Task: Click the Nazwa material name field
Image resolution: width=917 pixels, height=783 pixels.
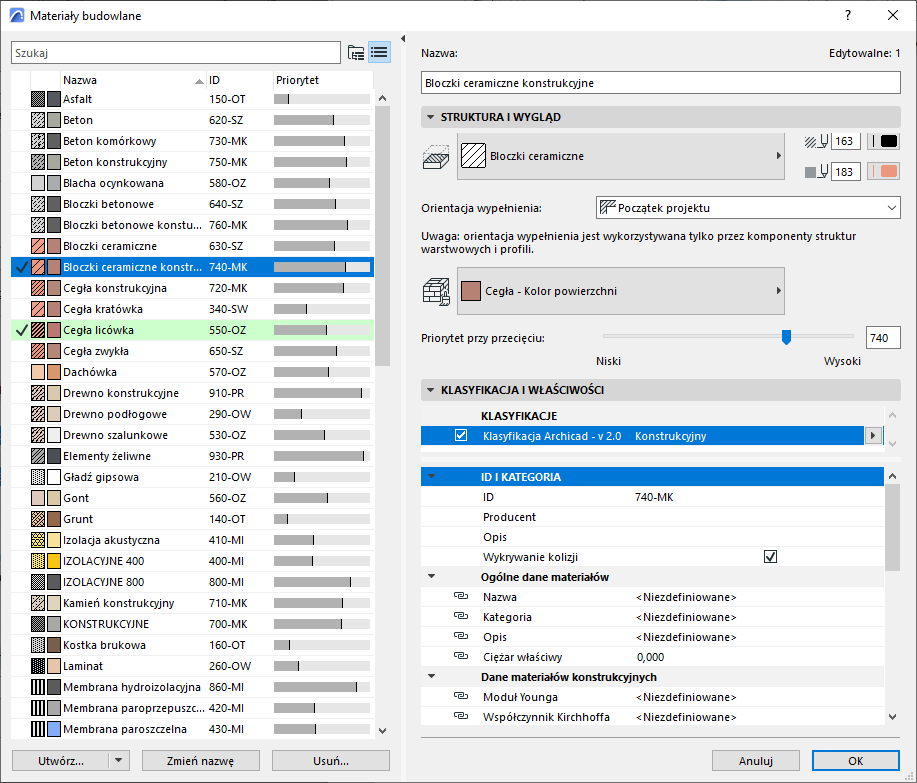Action: [x=660, y=83]
